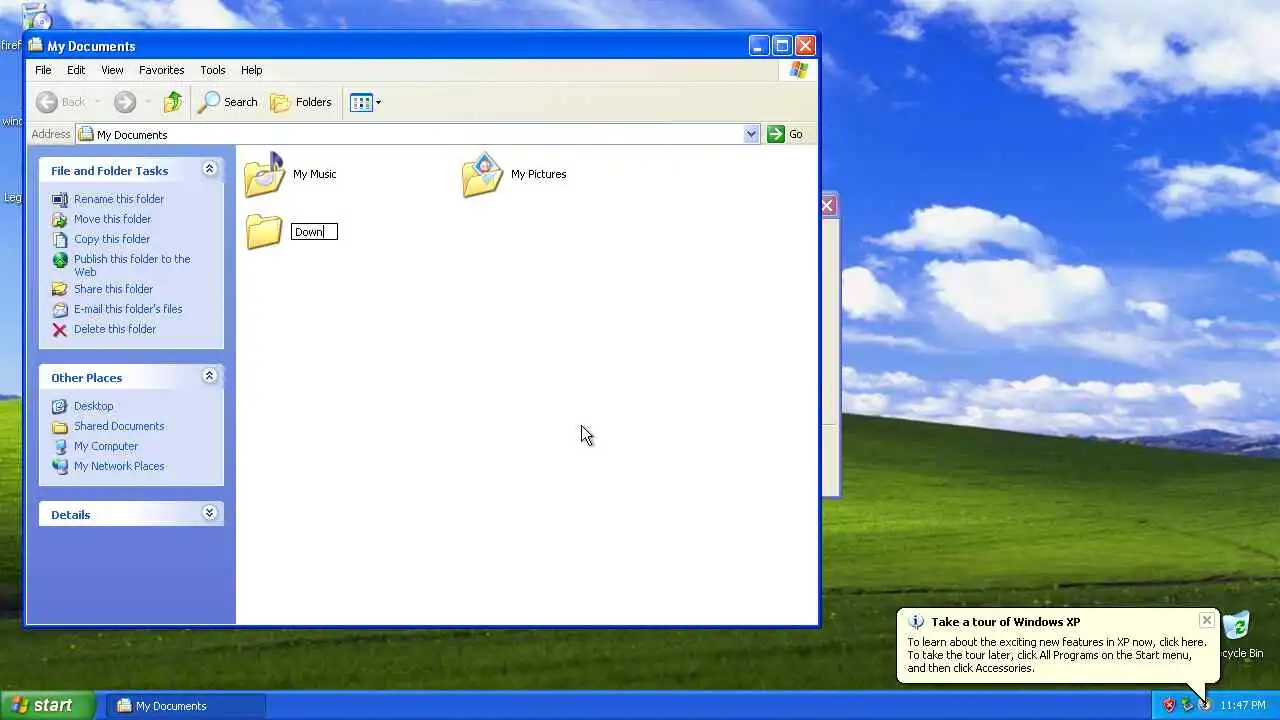Image resolution: width=1280 pixels, height=720 pixels.
Task: Collapse the File and Folder Tasks panel
Action: point(209,169)
